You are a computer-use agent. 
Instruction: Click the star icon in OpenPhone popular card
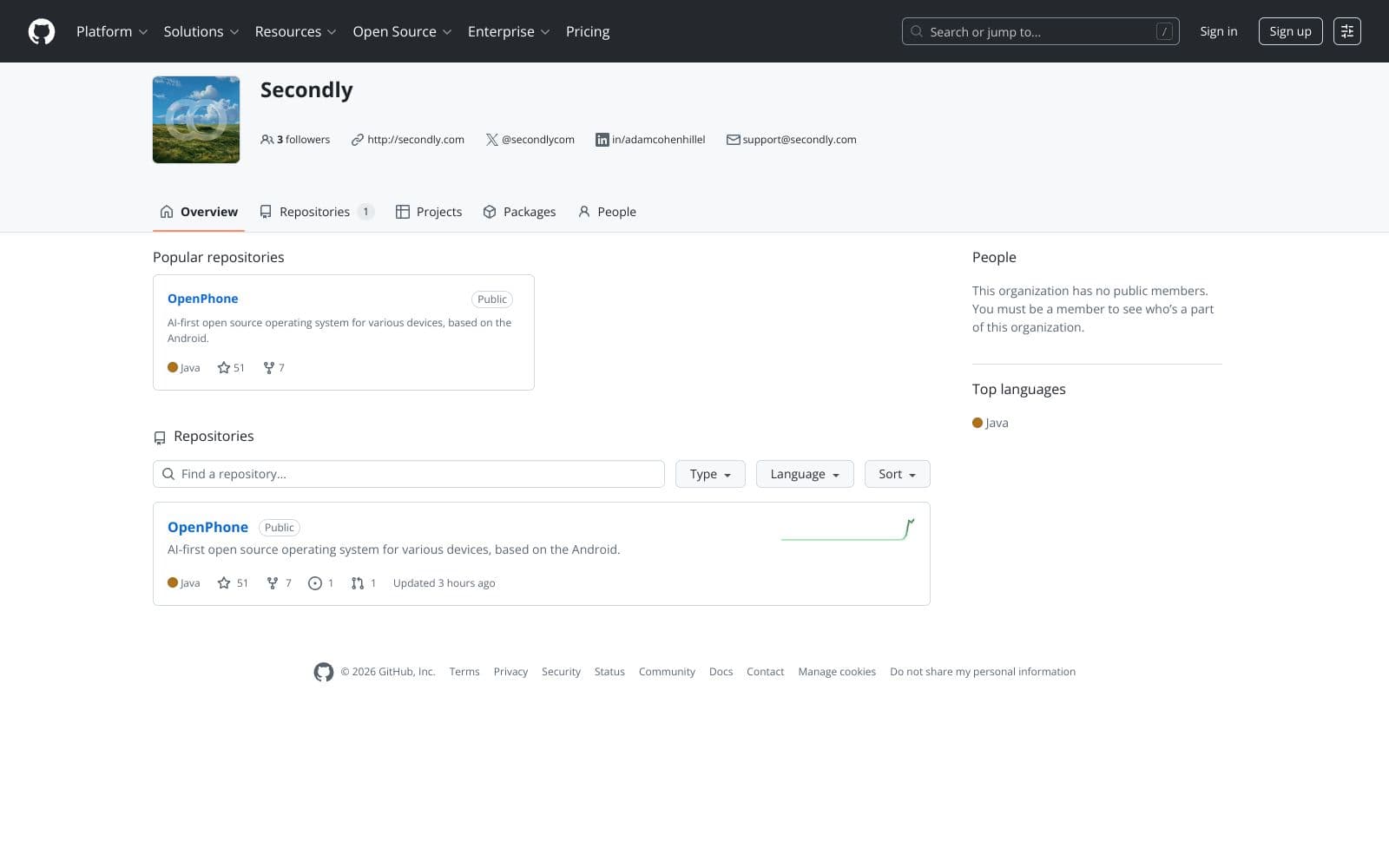(x=224, y=368)
